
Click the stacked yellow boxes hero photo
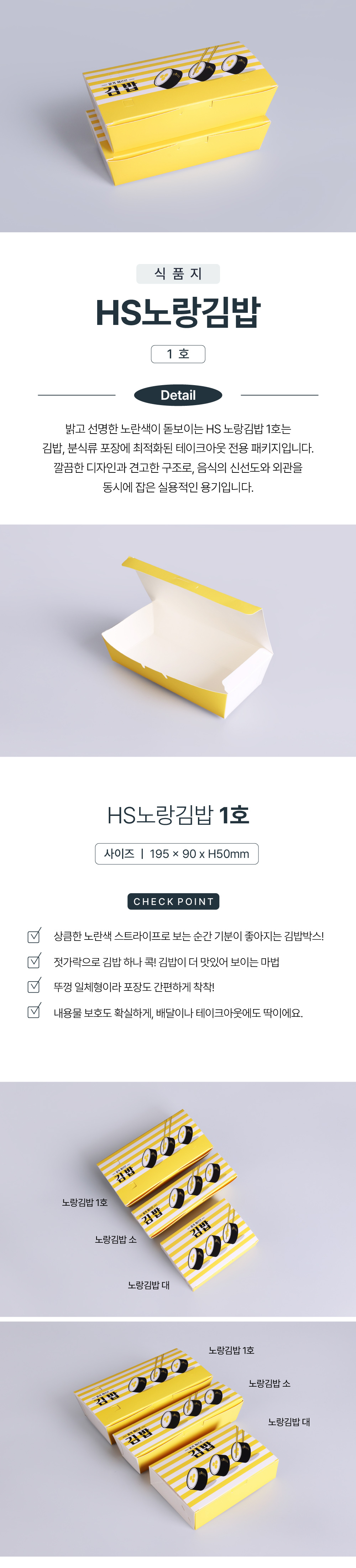click(x=178, y=116)
